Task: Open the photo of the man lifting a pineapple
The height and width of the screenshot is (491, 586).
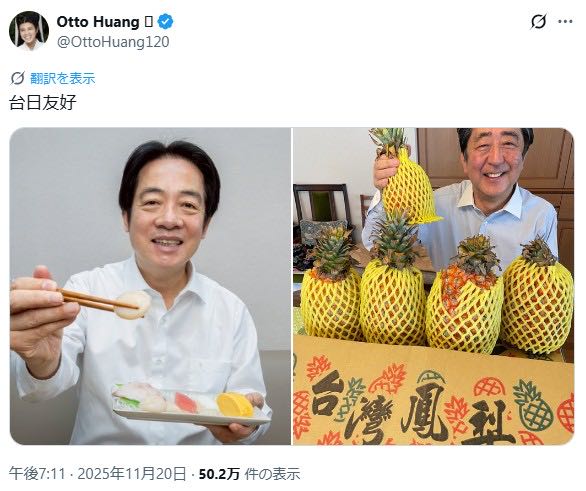Action: 433,286
